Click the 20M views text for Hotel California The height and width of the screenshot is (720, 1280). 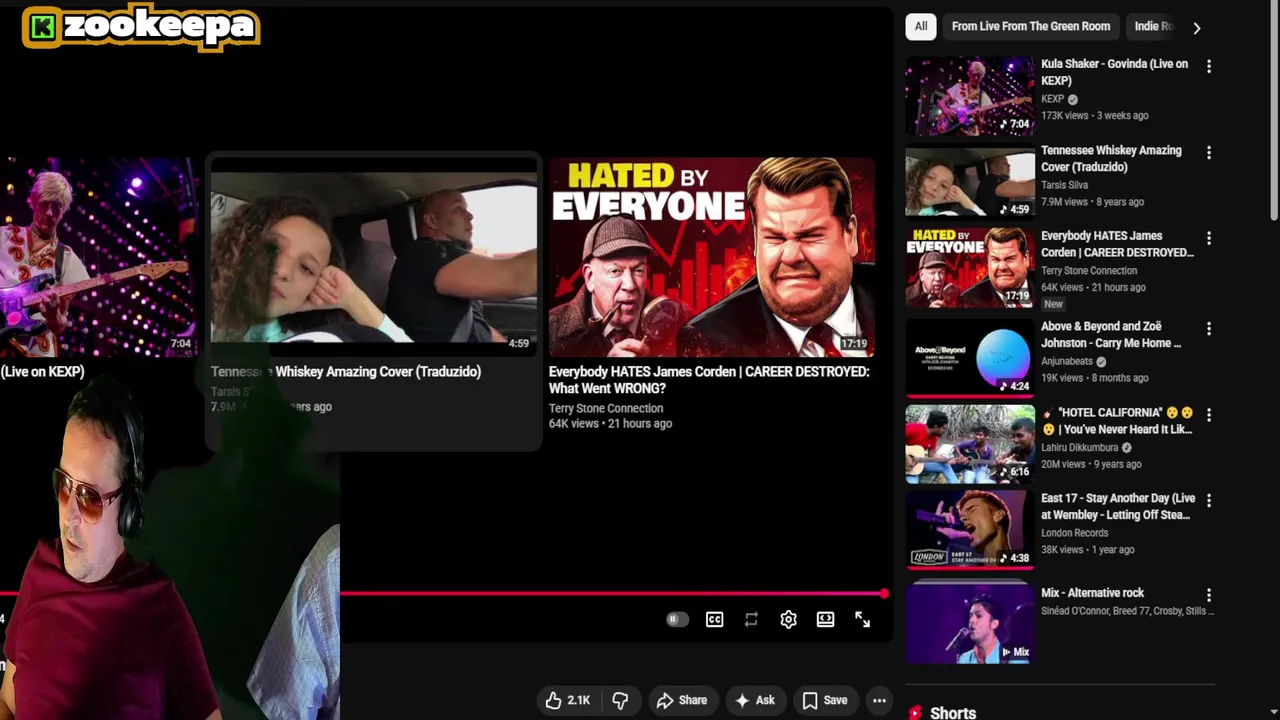point(1063,464)
